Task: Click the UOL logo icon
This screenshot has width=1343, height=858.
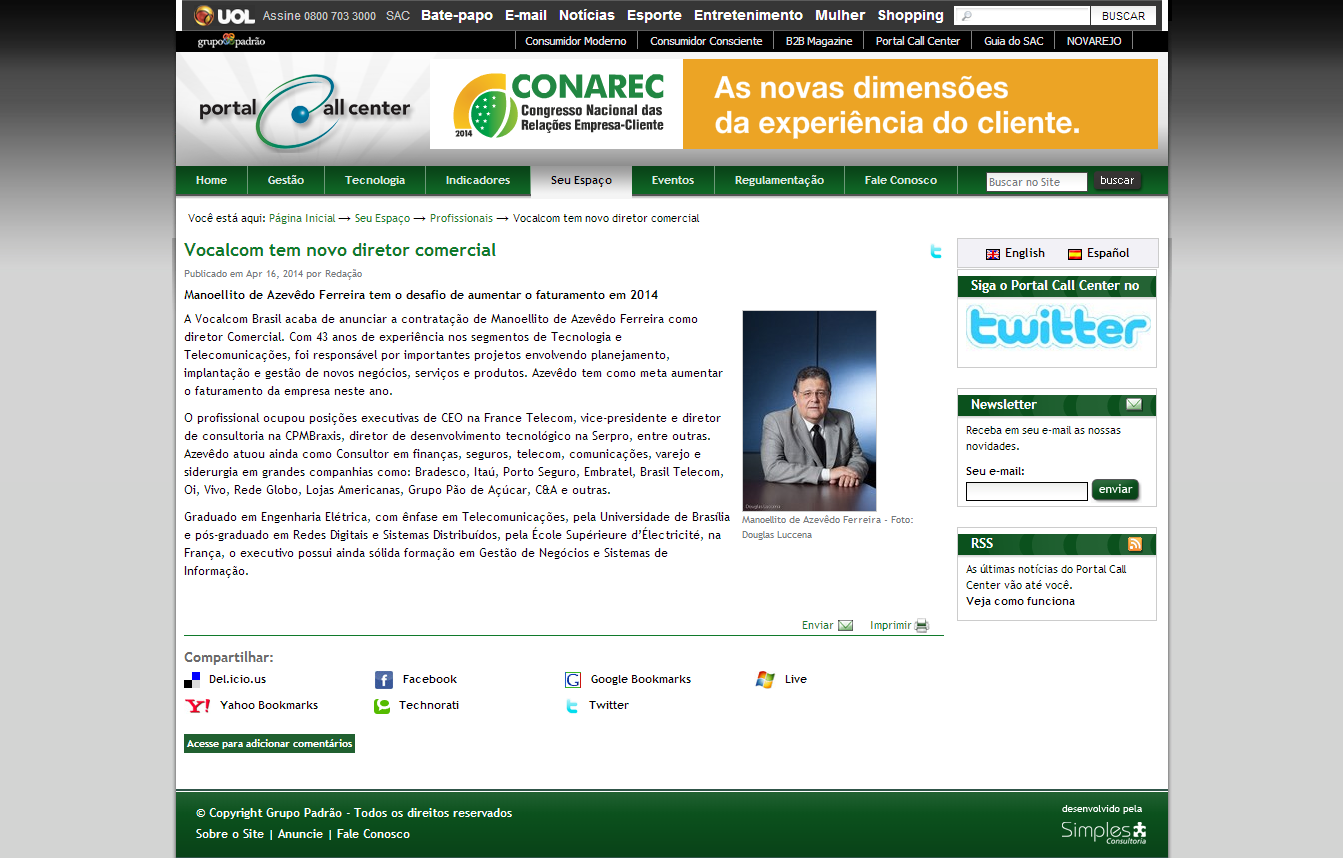Action: click(224, 15)
